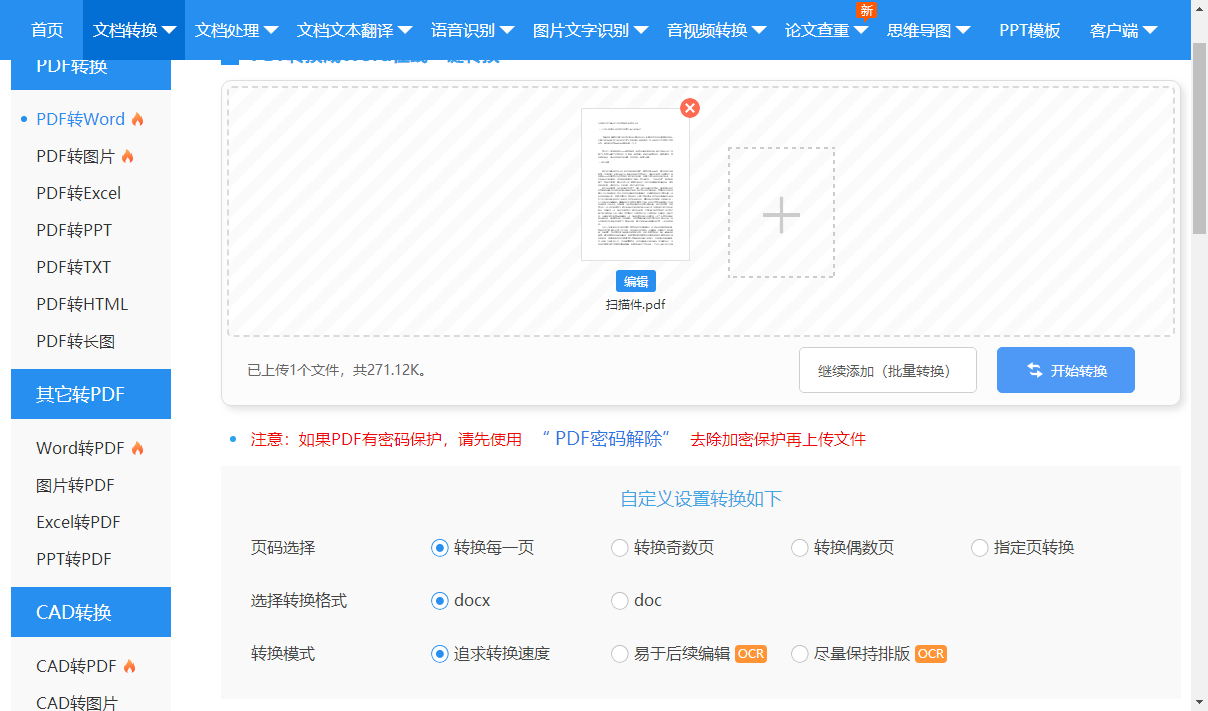The image size is (1208, 711).
Task: Go to 首页 in top navigation
Action: pyautogui.click(x=47, y=30)
